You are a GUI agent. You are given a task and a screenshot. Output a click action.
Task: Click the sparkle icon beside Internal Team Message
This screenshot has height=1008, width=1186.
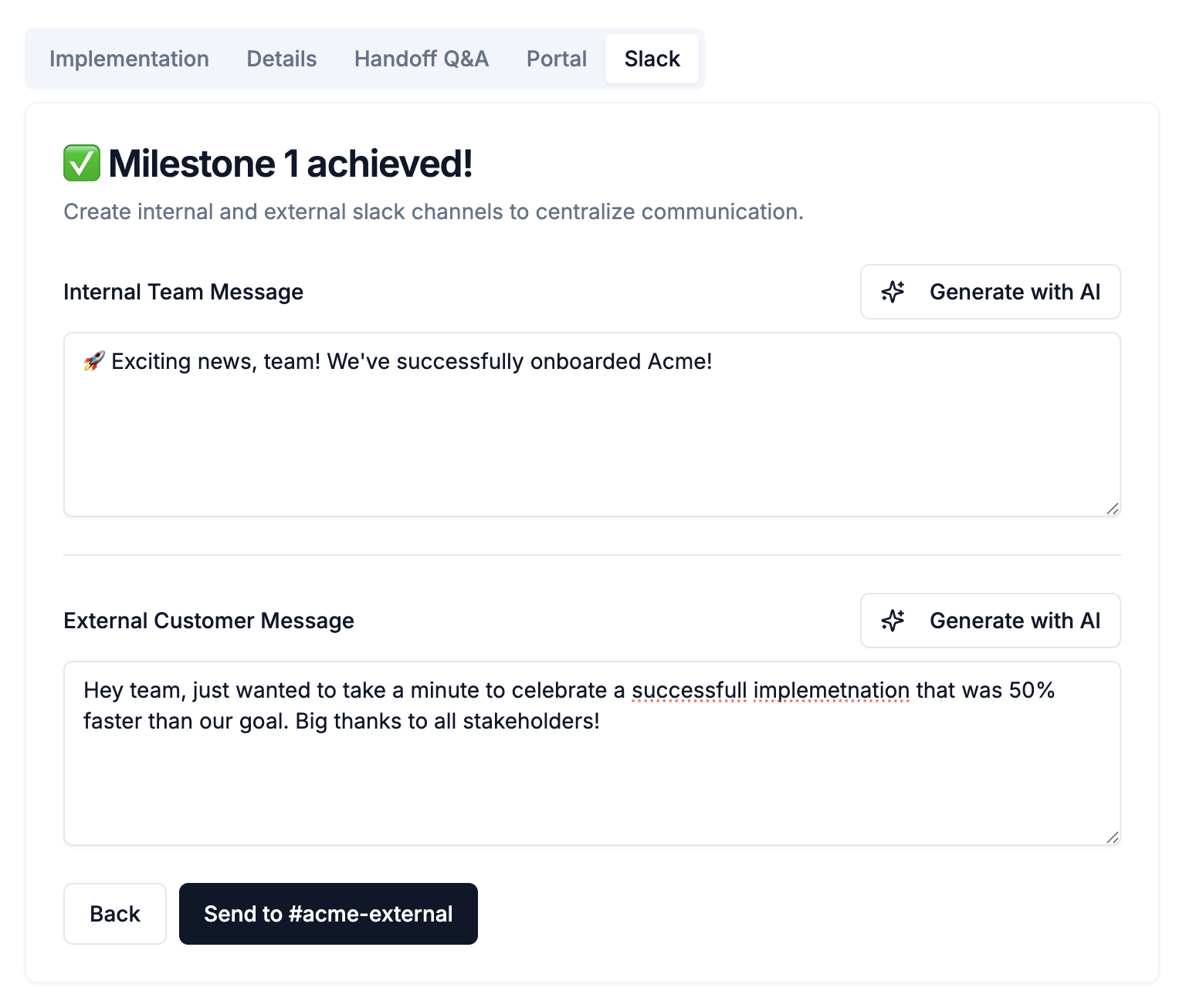pos(893,292)
